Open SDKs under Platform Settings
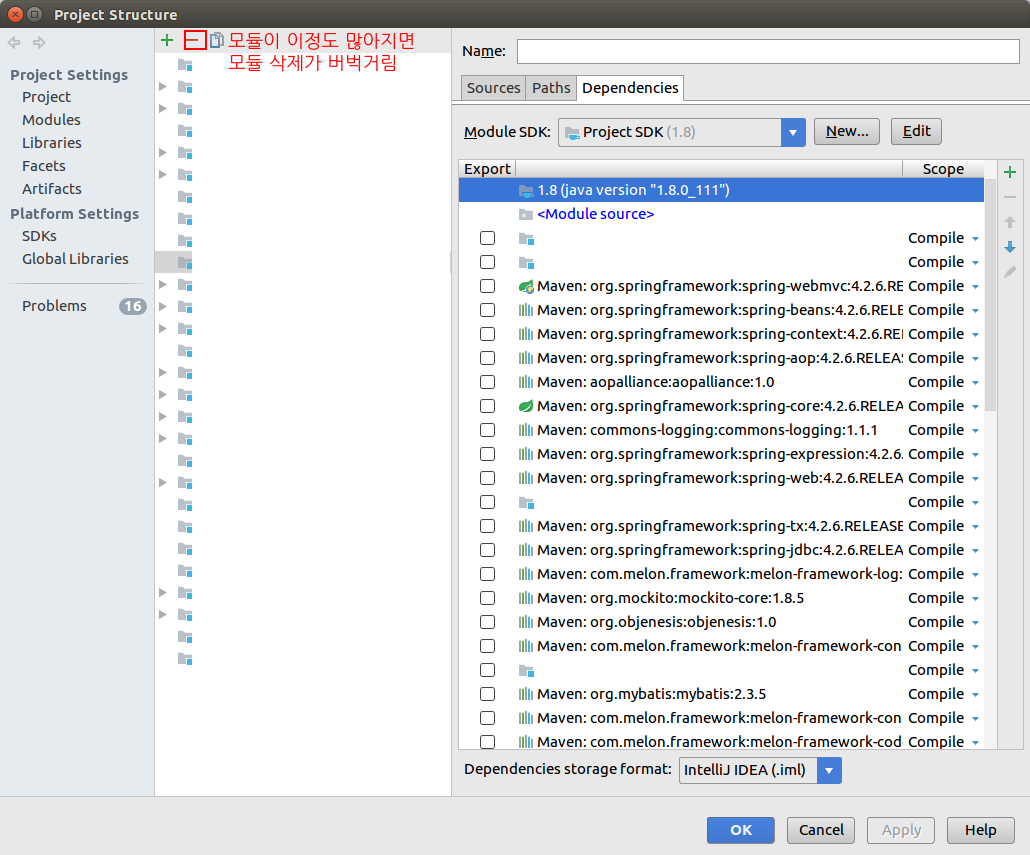The image size is (1030, 855). click(39, 236)
